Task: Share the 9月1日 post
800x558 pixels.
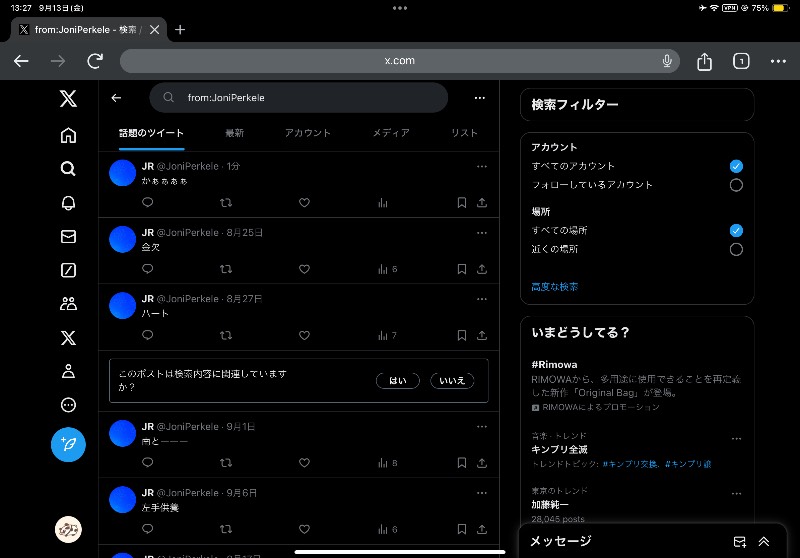Action: 482,463
